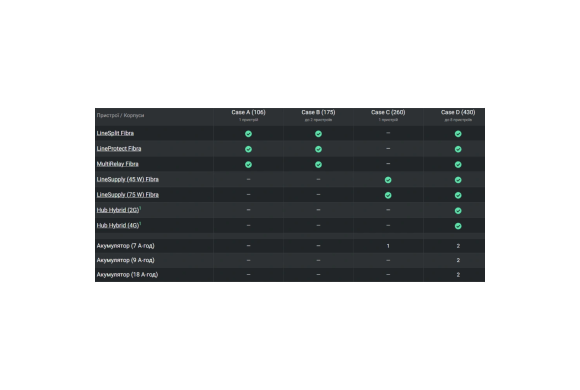580x390 pixels.
Task: Select the 'Акумулятор (9 А·год)' row label
Action: [x=125, y=260]
